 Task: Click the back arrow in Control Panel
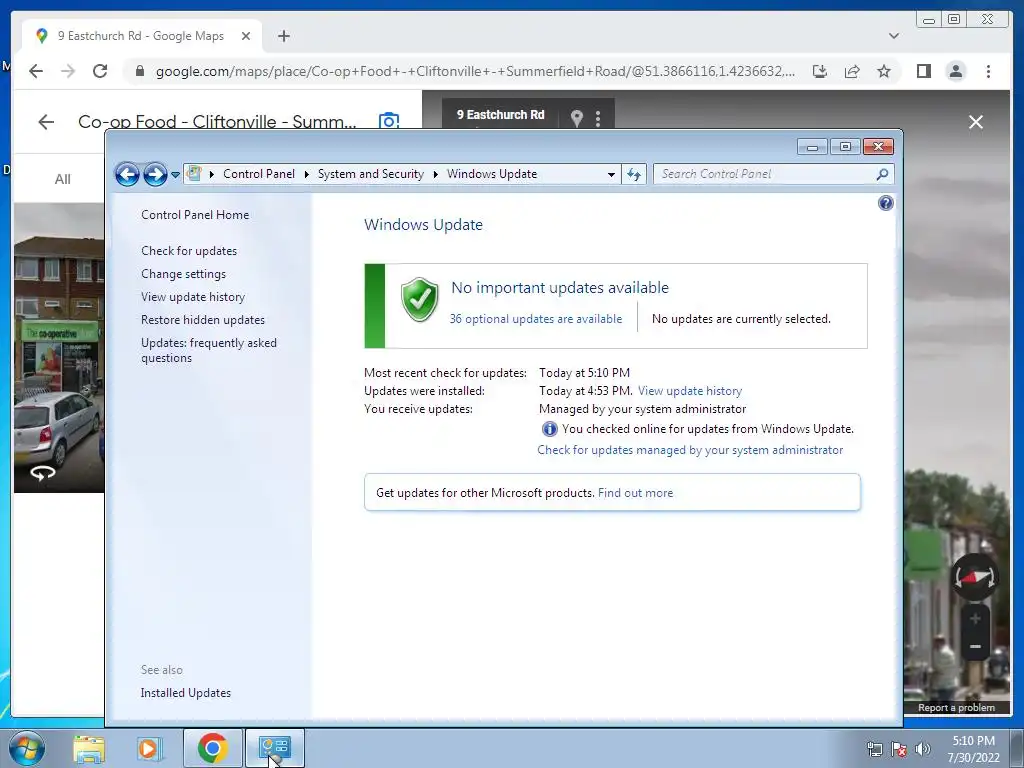tap(127, 174)
